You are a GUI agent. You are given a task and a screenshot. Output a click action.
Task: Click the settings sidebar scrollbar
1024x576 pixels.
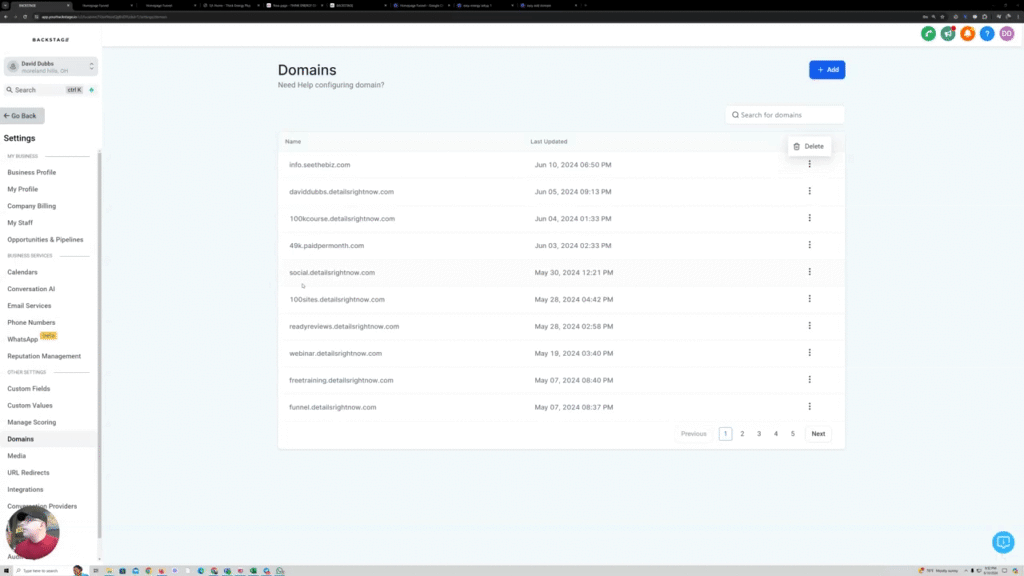click(x=99, y=344)
